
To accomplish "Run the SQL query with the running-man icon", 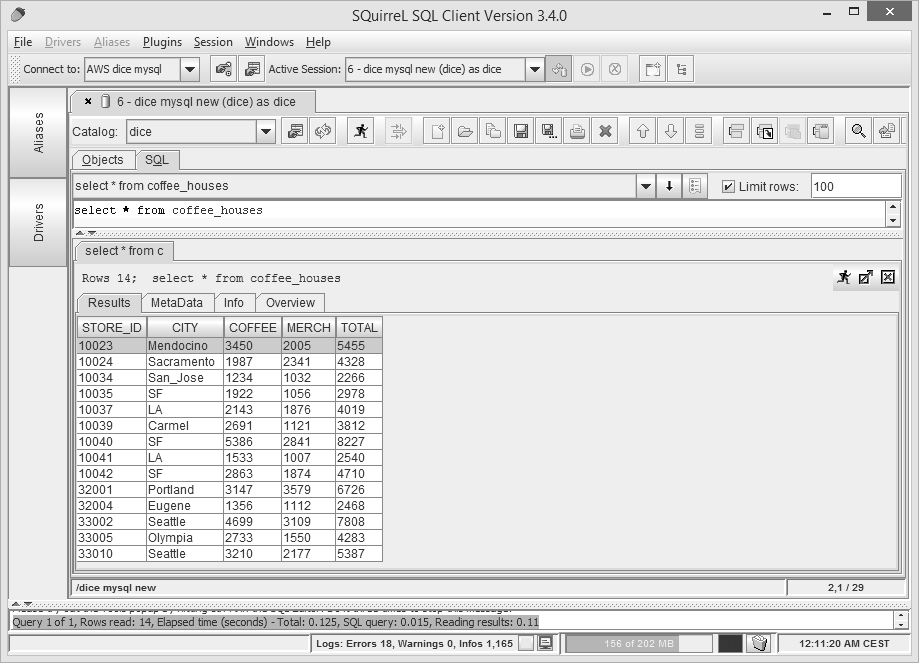I will [x=361, y=131].
